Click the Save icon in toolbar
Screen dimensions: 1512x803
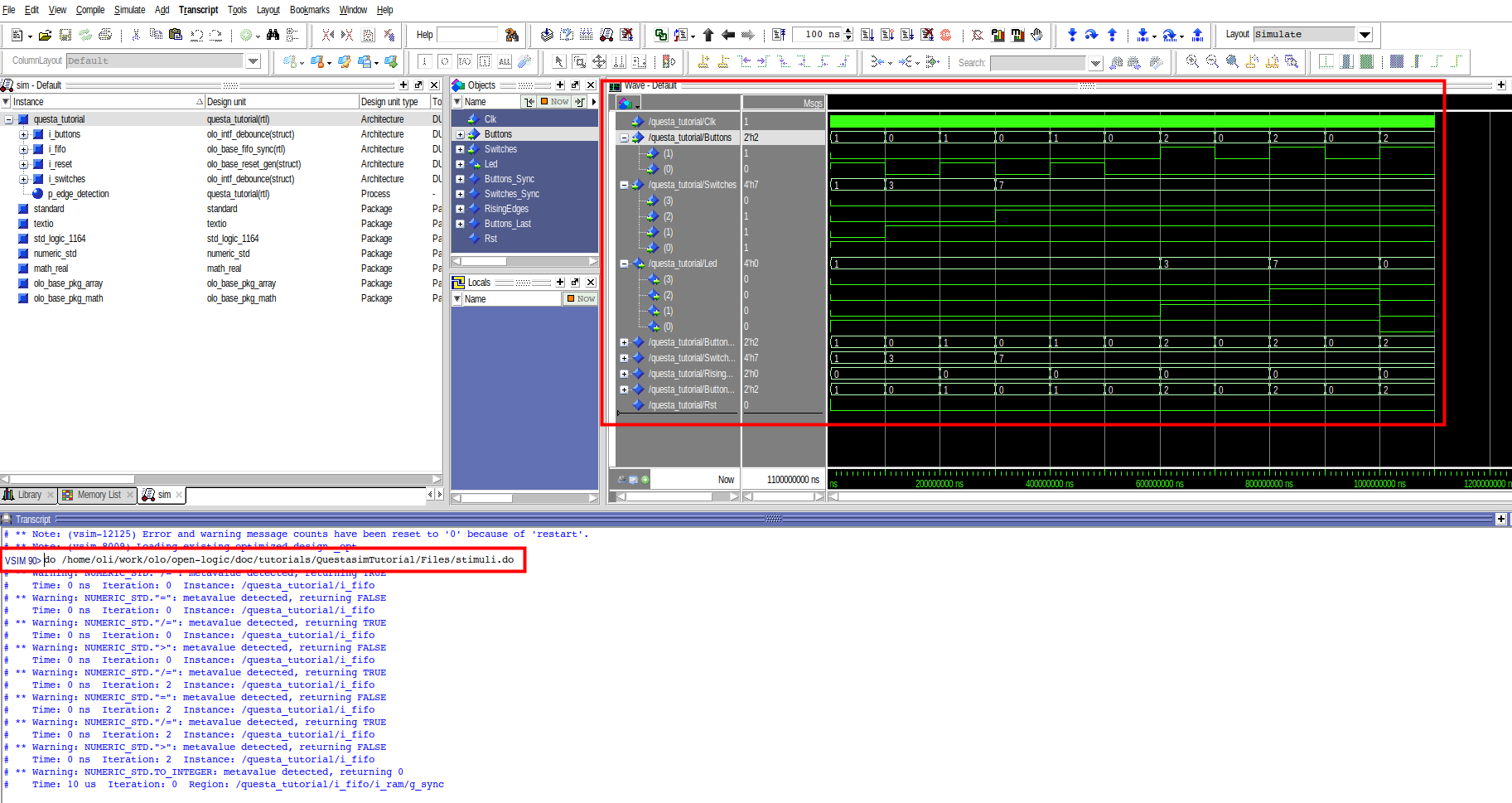[x=65, y=35]
